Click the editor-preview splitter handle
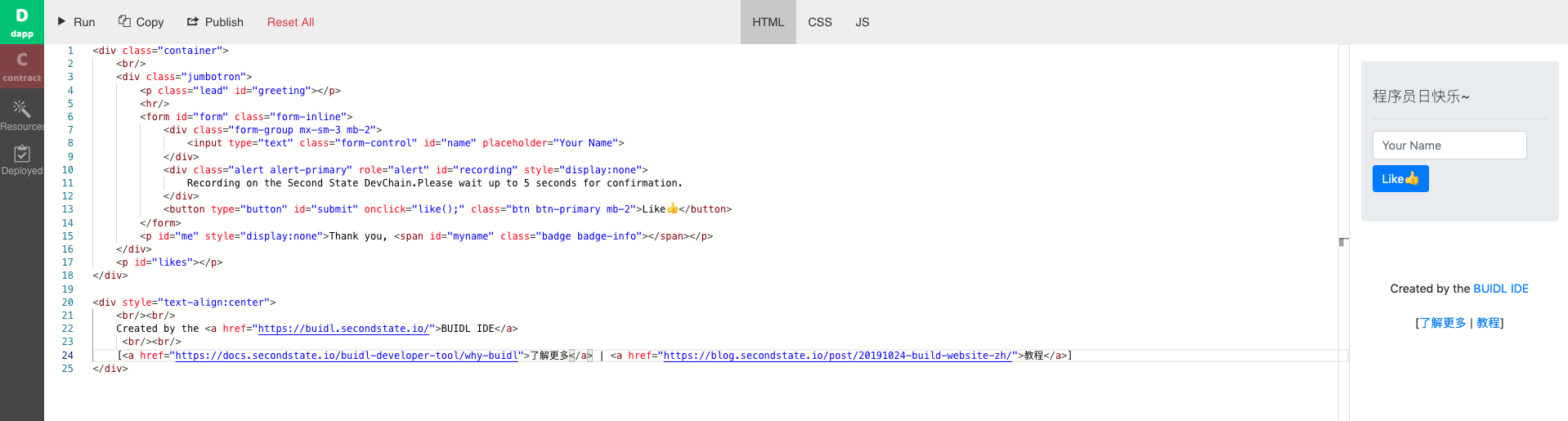1568x421 pixels. 1343,242
